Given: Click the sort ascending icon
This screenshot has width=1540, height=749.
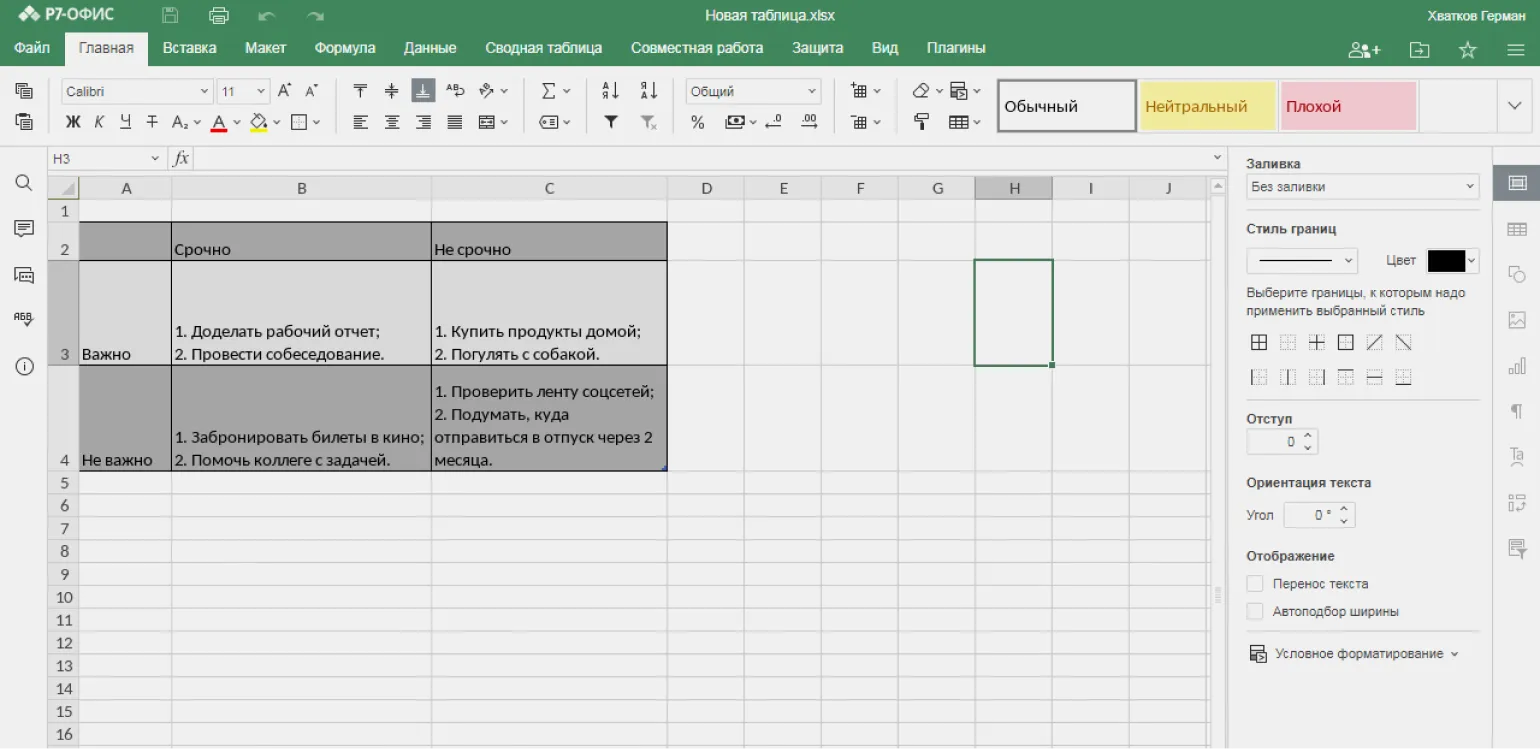Looking at the screenshot, I should [610, 91].
